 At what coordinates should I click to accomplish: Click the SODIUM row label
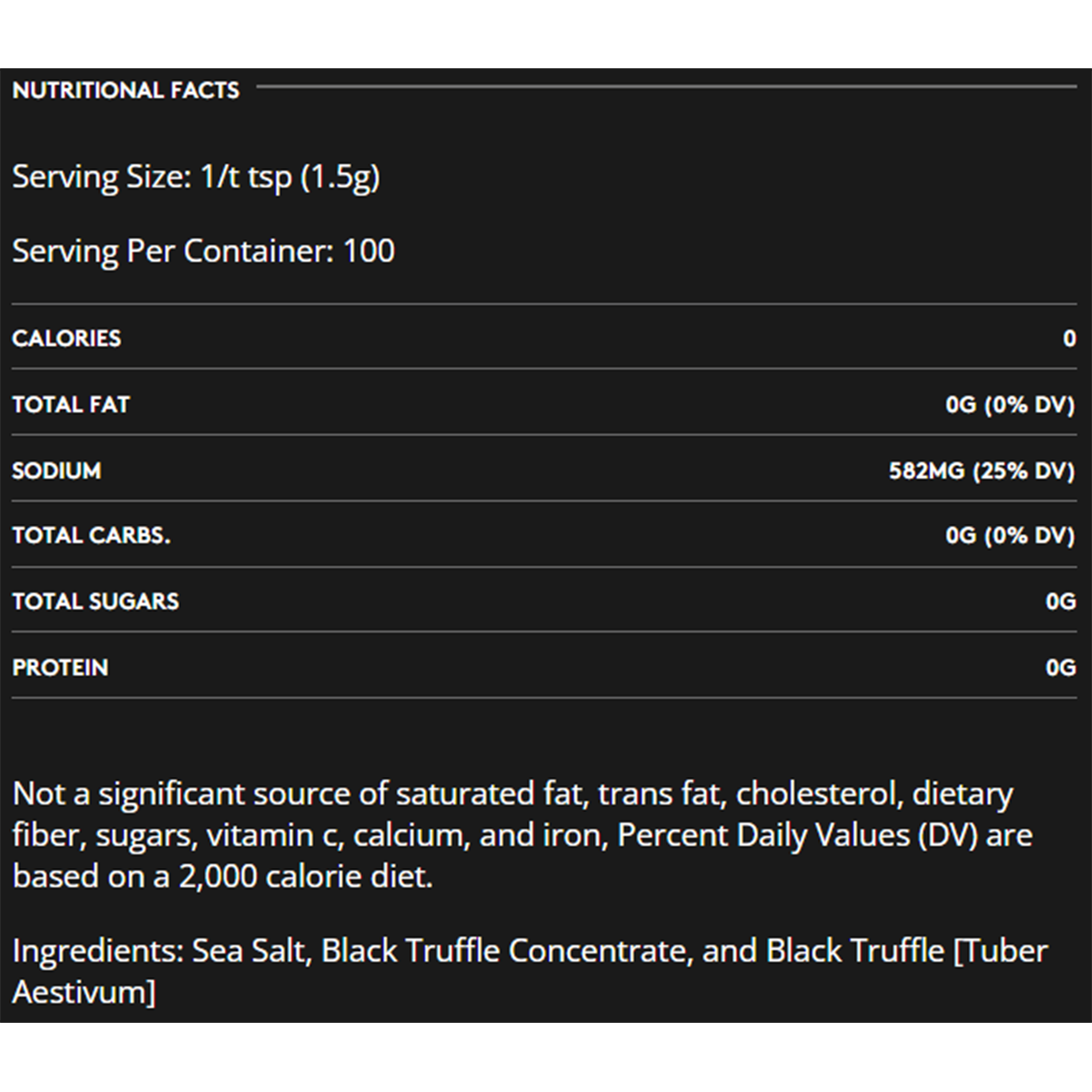pos(56,470)
